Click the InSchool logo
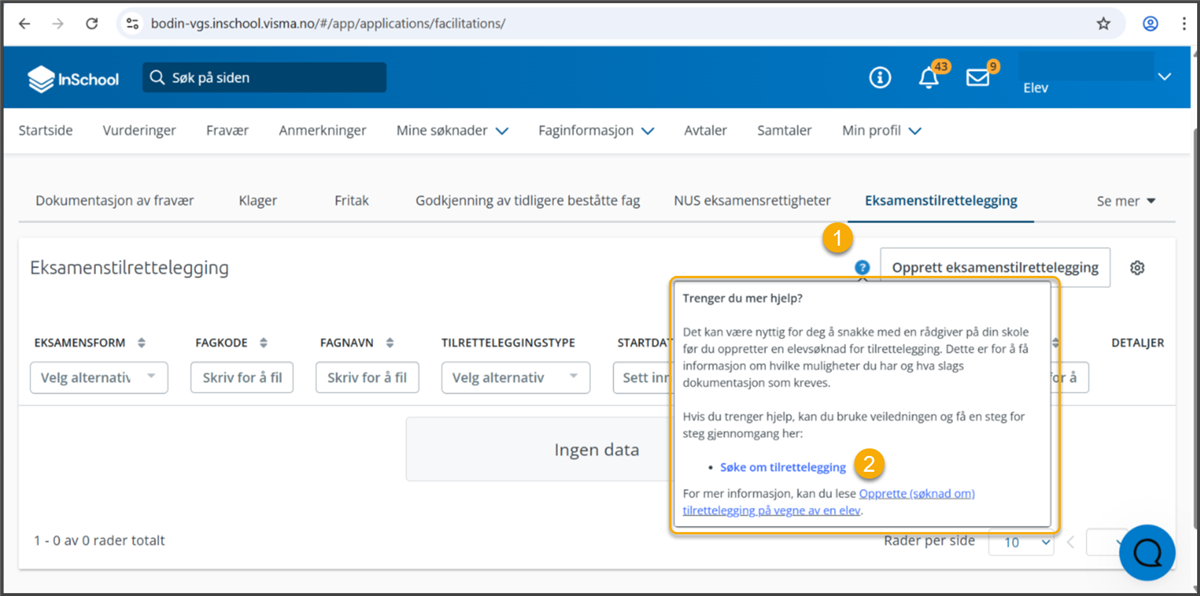Viewport: 1200px width, 596px height. point(73,78)
